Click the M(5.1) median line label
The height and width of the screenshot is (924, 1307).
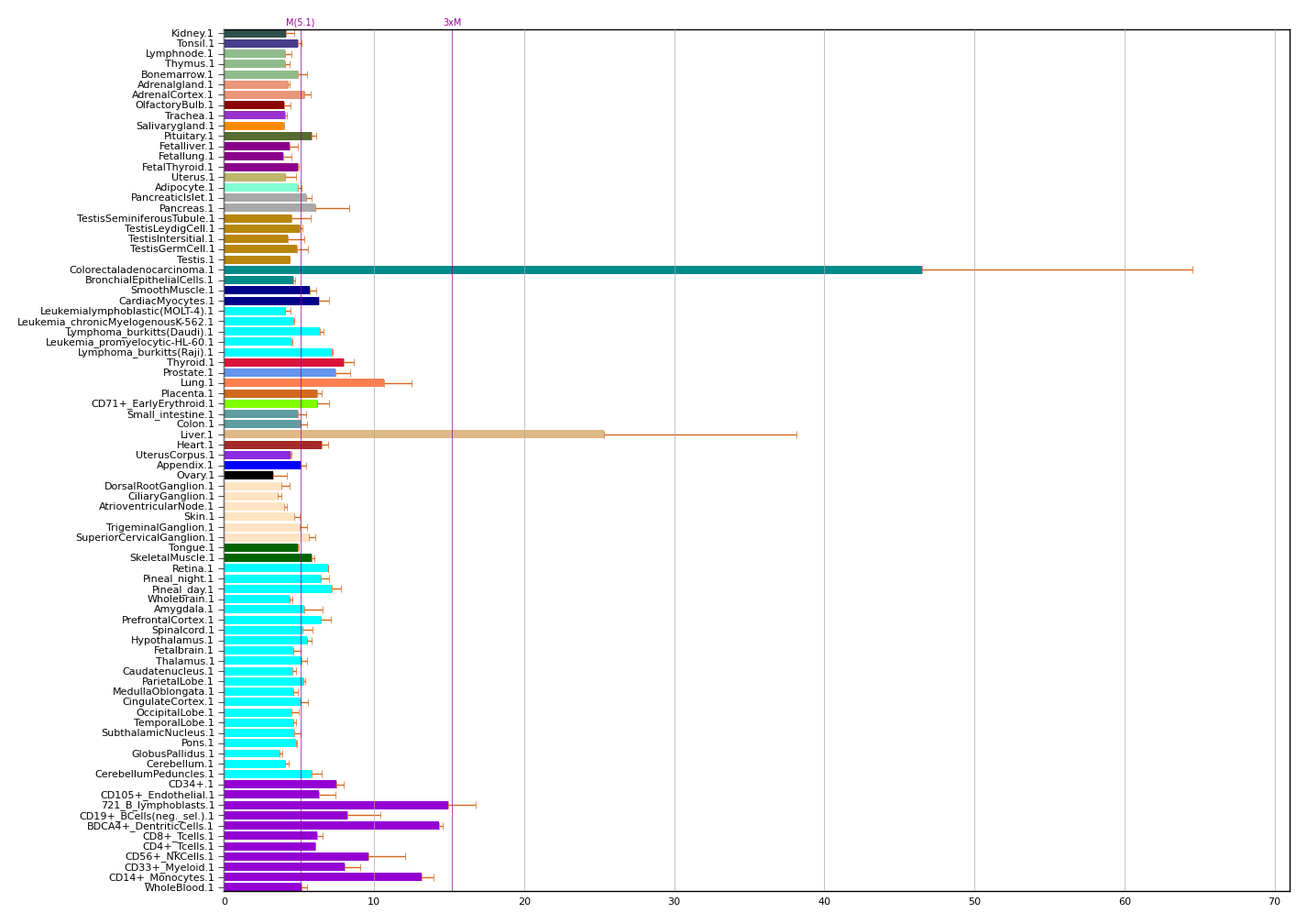coord(300,23)
